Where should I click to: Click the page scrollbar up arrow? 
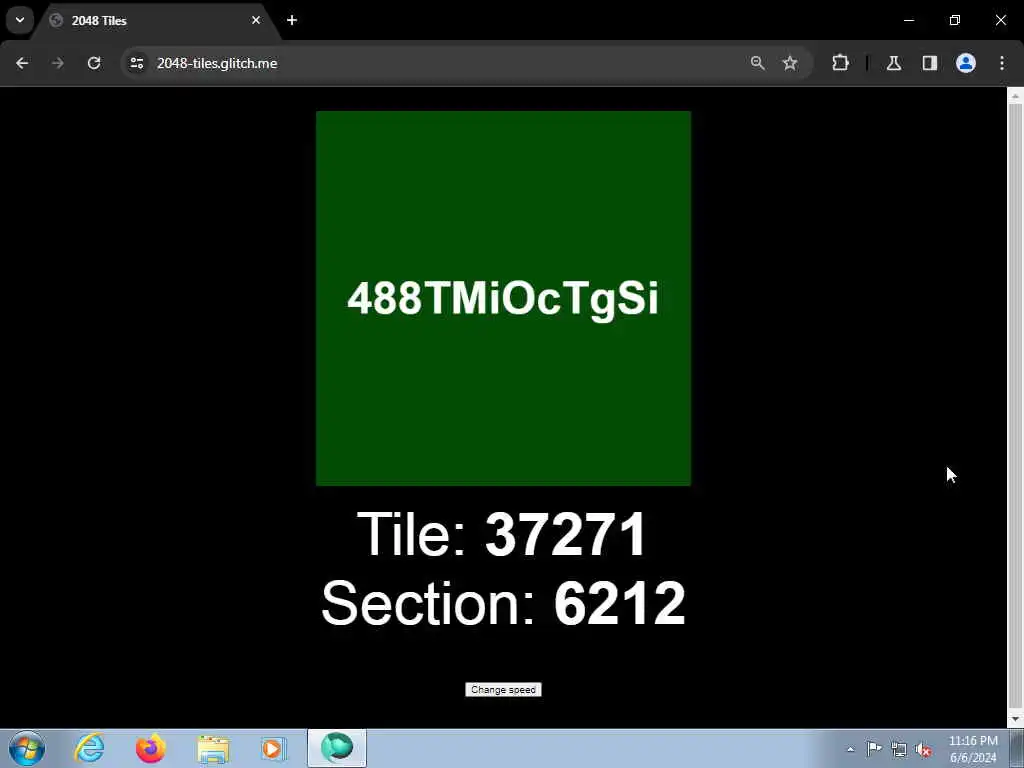(x=1015, y=96)
